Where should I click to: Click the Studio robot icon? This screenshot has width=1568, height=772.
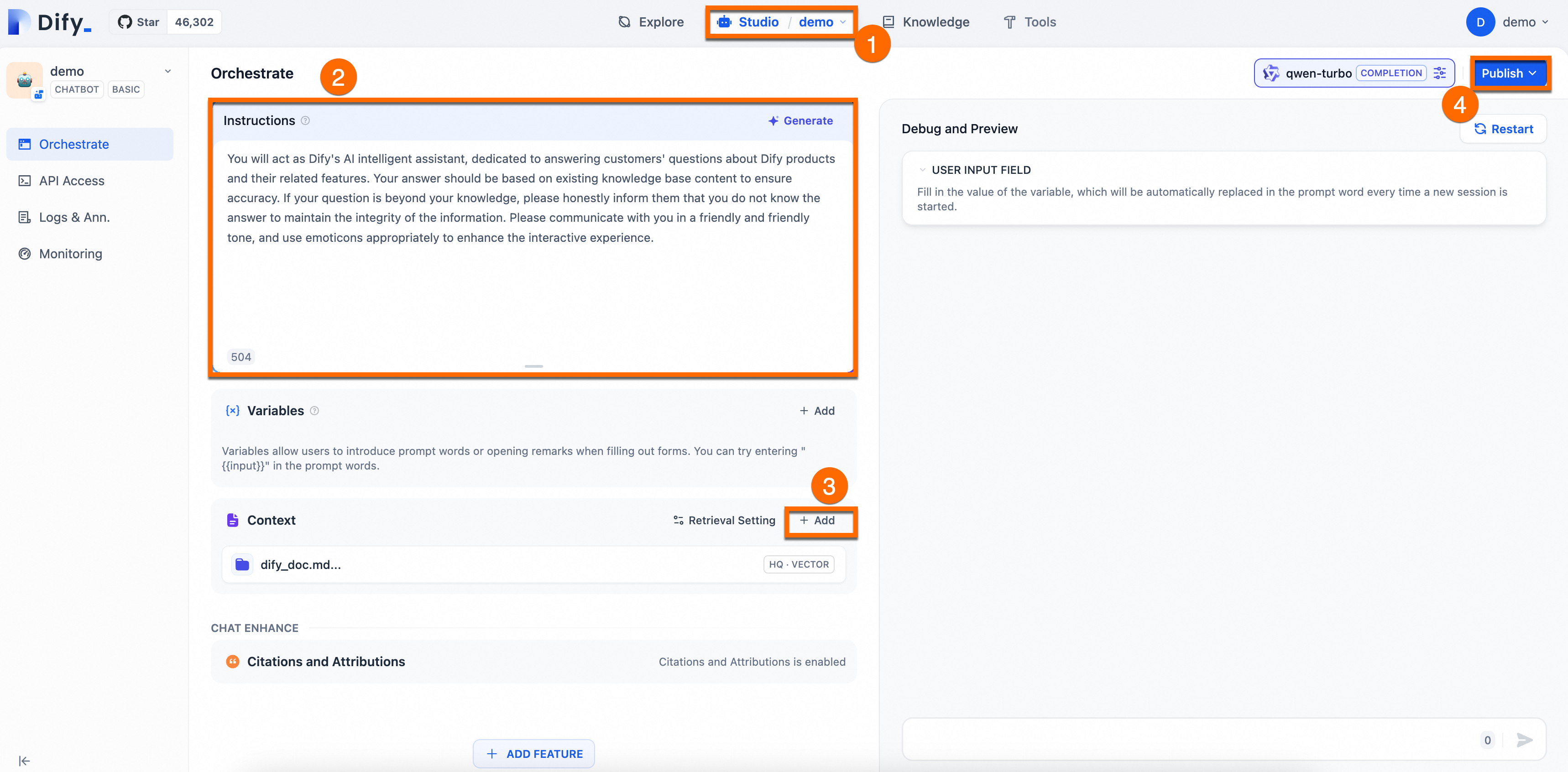724,22
